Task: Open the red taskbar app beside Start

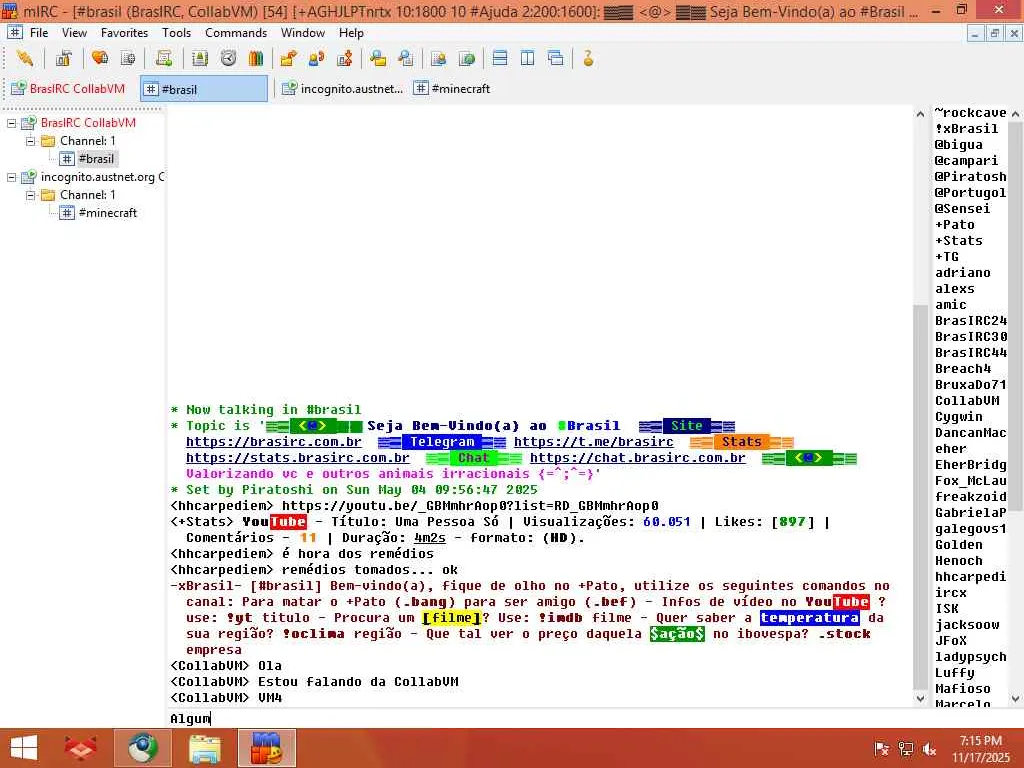Action: [80, 748]
